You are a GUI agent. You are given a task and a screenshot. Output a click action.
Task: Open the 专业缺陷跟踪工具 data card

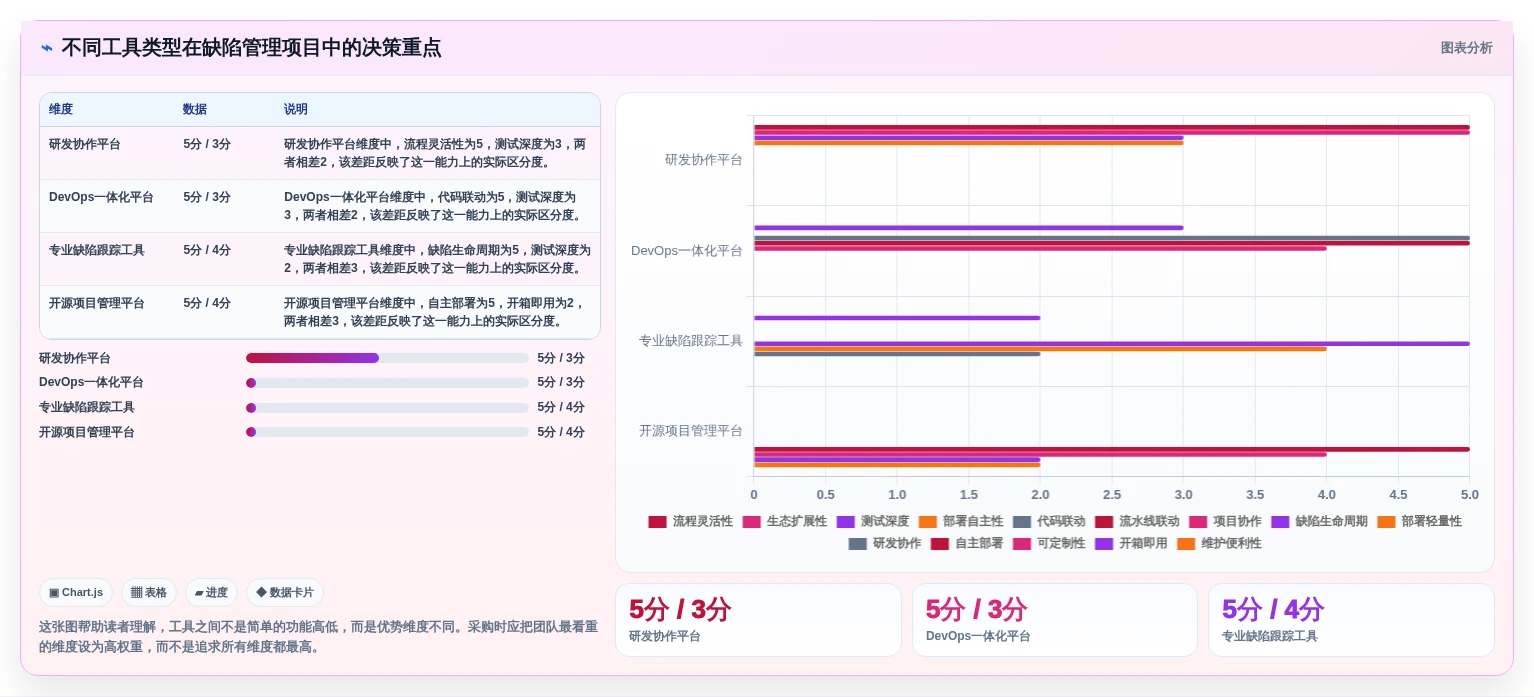click(1351, 620)
